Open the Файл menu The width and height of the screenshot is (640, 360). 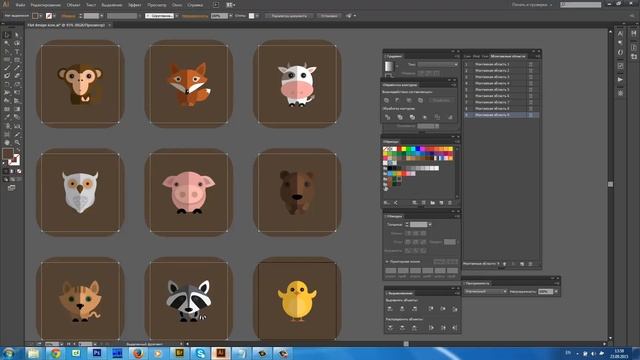20,5
